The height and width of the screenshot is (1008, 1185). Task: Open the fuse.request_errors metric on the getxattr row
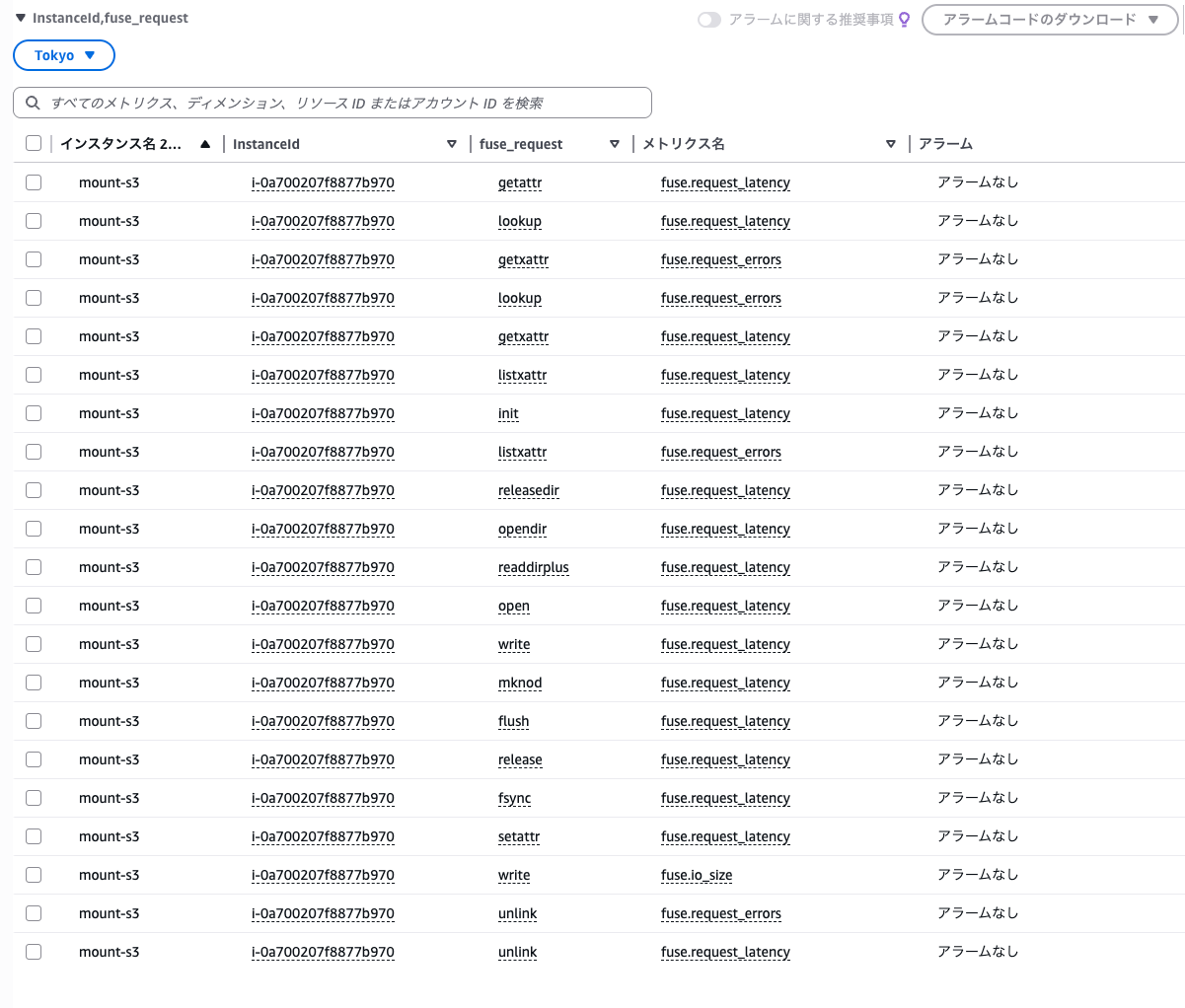coord(720,259)
